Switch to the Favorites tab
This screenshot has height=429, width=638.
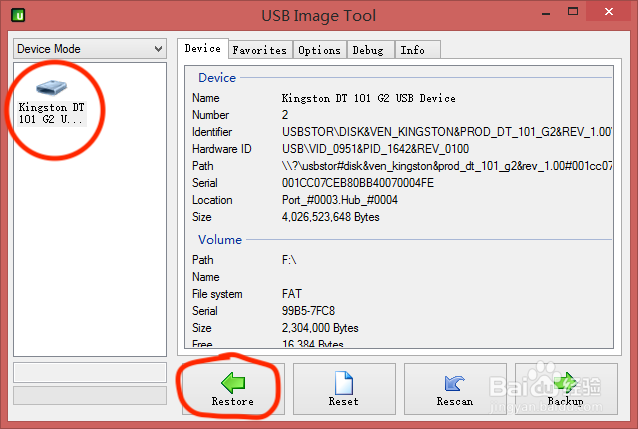(260, 50)
